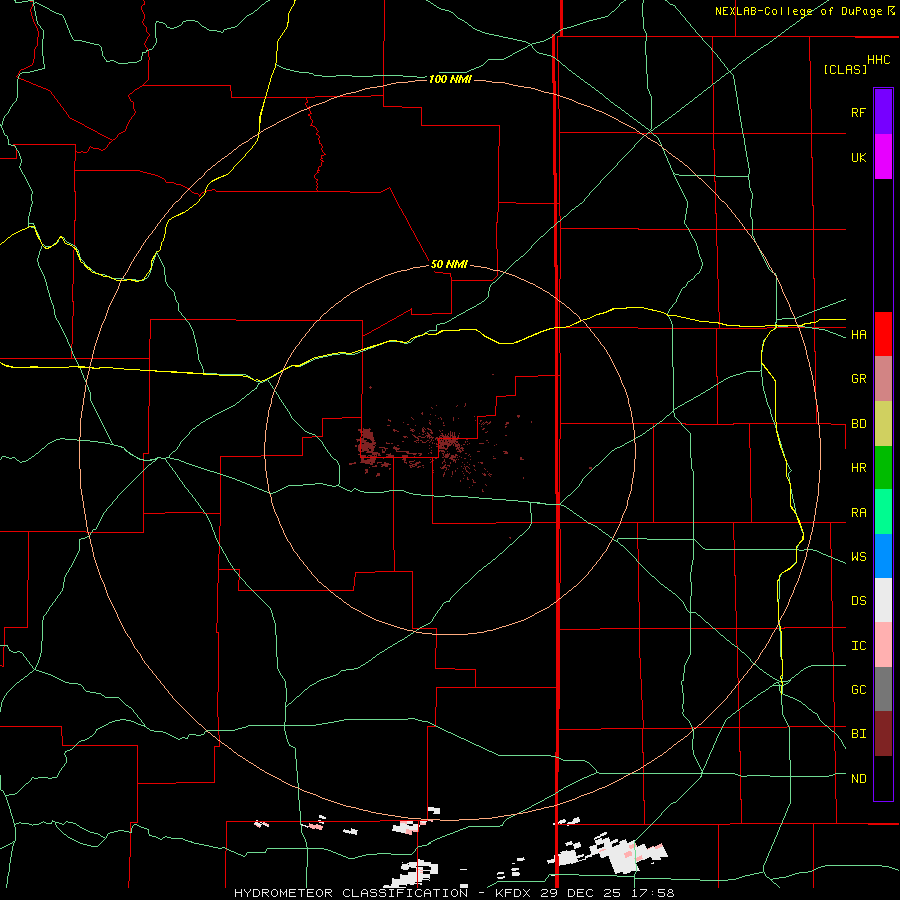Click the dense biological echo cluster near radar center
900x900 pixels.
coord(448,443)
